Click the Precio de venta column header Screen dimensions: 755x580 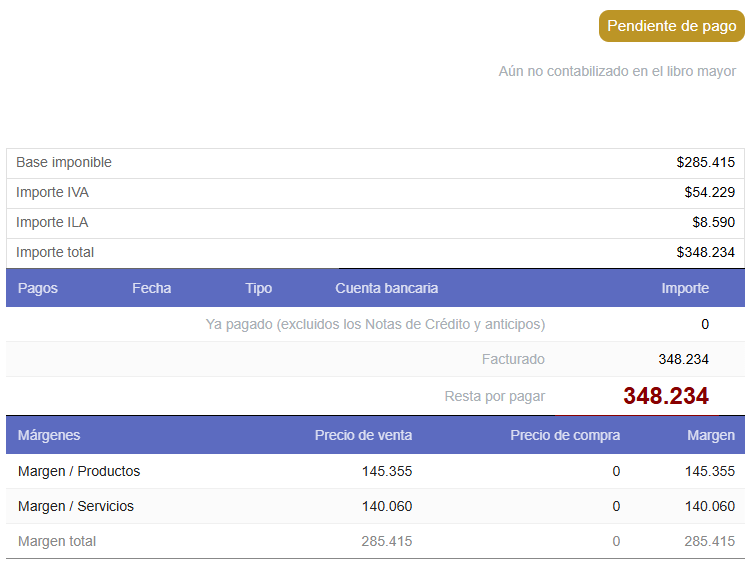pos(363,435)
